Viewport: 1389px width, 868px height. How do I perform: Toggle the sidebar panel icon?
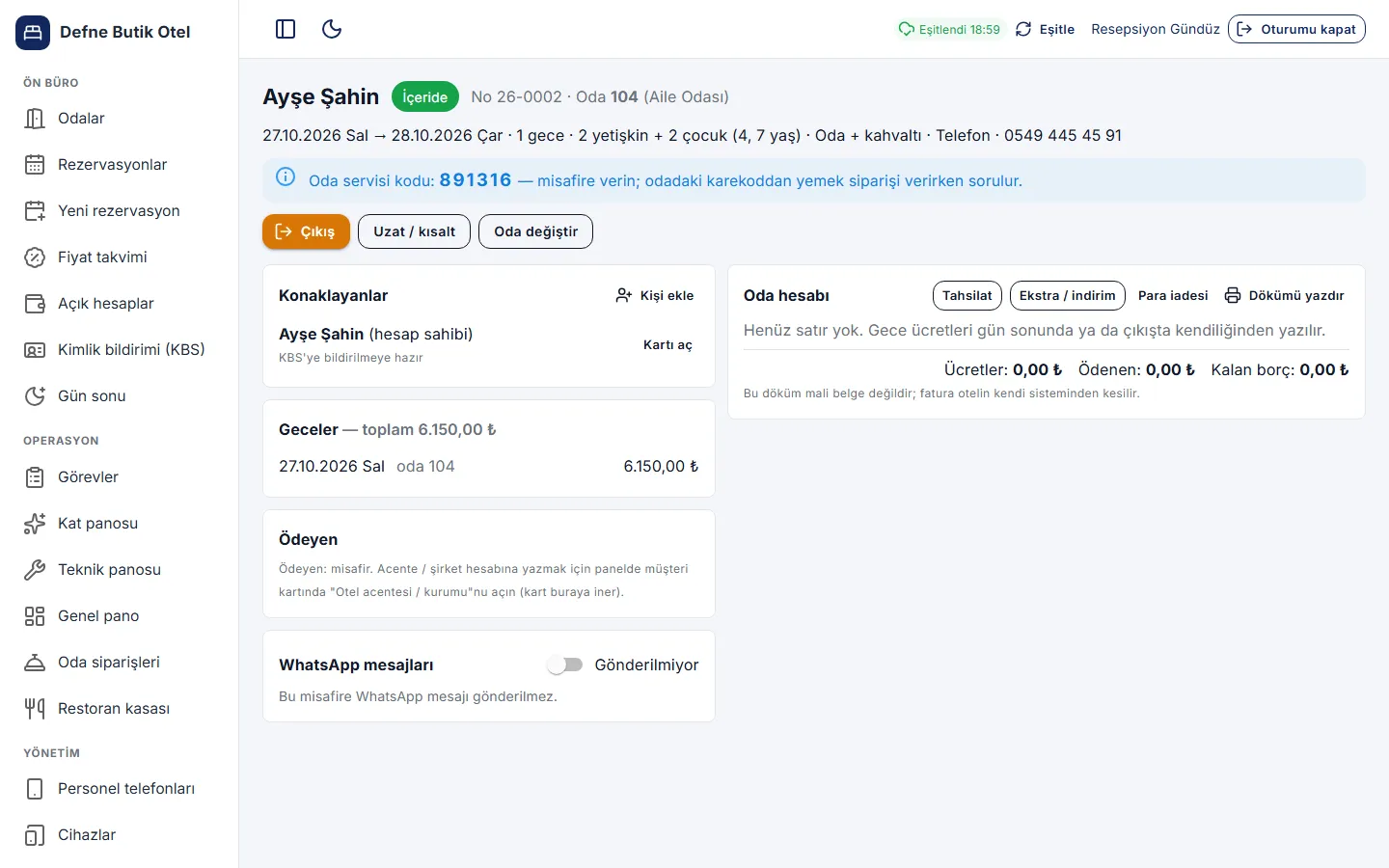pyautogui.click(x=286, y=29)
